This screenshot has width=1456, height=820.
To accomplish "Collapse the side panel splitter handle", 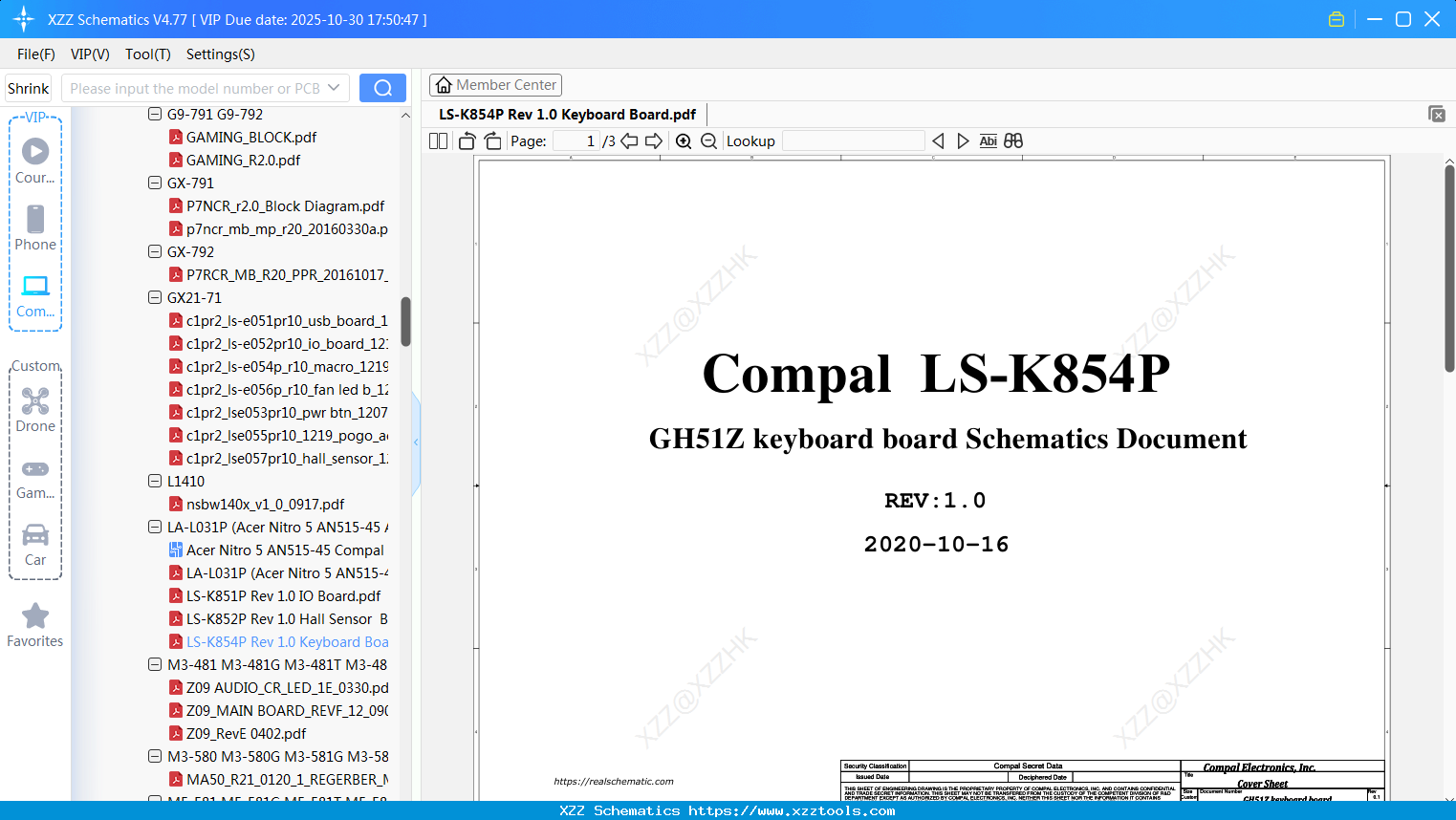I will pyautogui.click(x=416, y=442).
